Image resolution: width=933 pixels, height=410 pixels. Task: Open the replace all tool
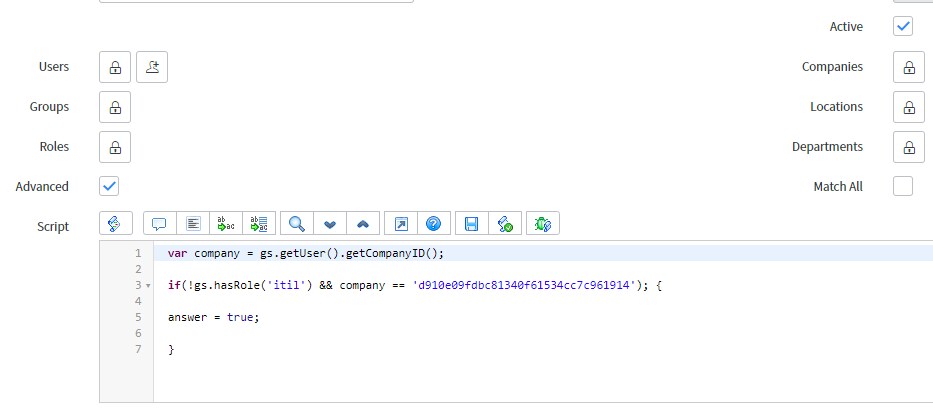click(259, 224)
